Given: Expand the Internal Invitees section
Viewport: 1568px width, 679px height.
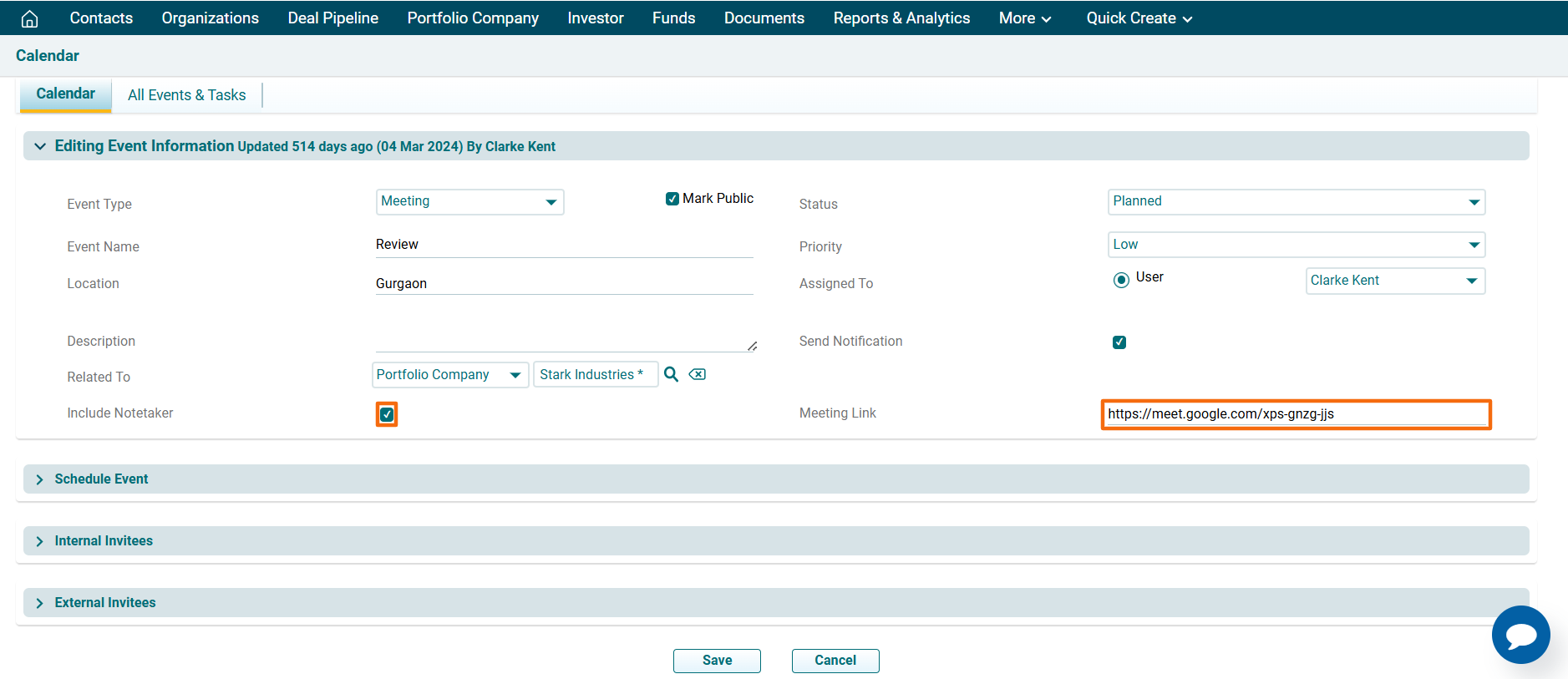Looking at the screenshot, I should [104, 541].
